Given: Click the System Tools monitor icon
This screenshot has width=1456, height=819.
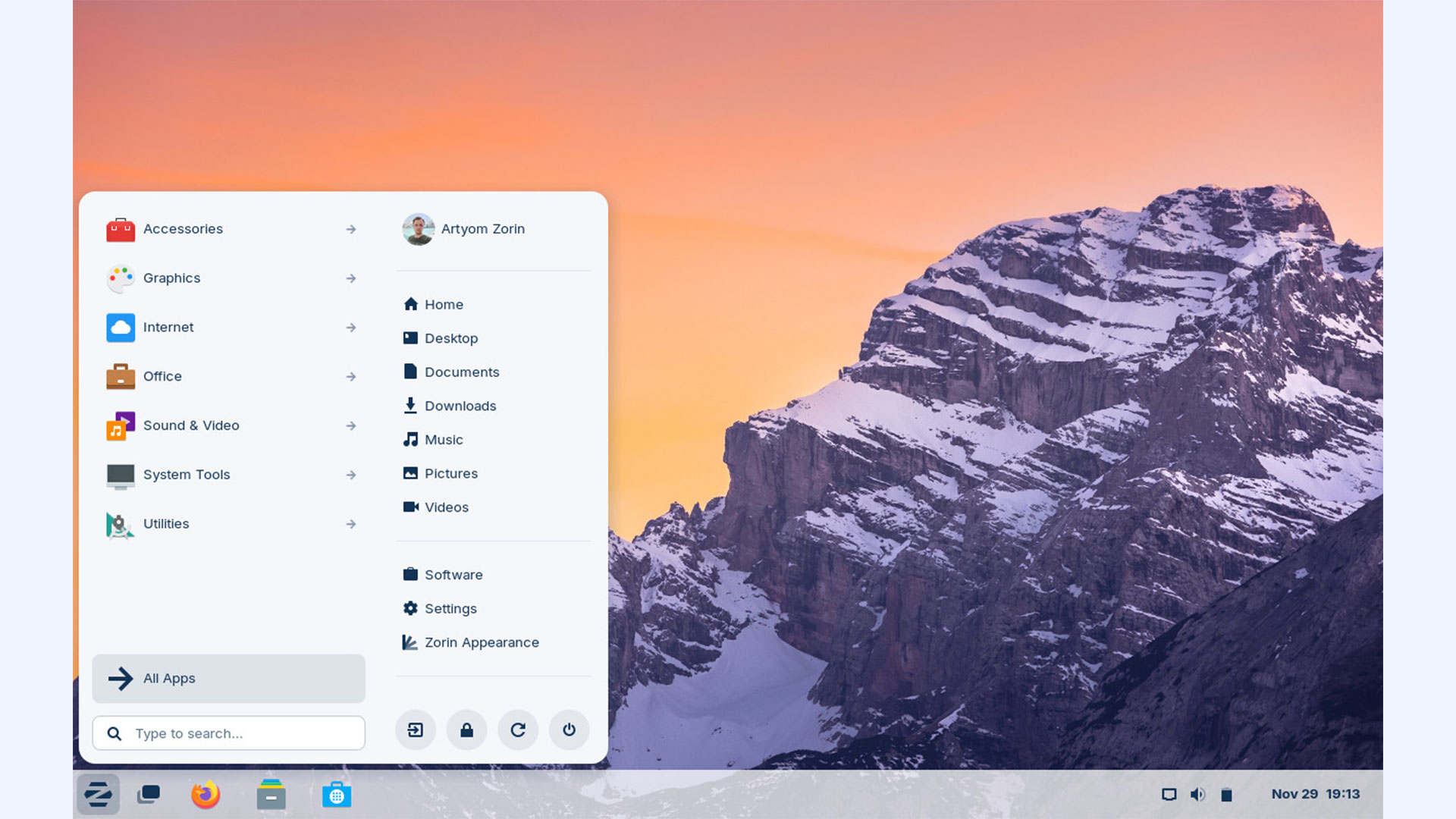Looking at the screenshot, I should (121, 475).
